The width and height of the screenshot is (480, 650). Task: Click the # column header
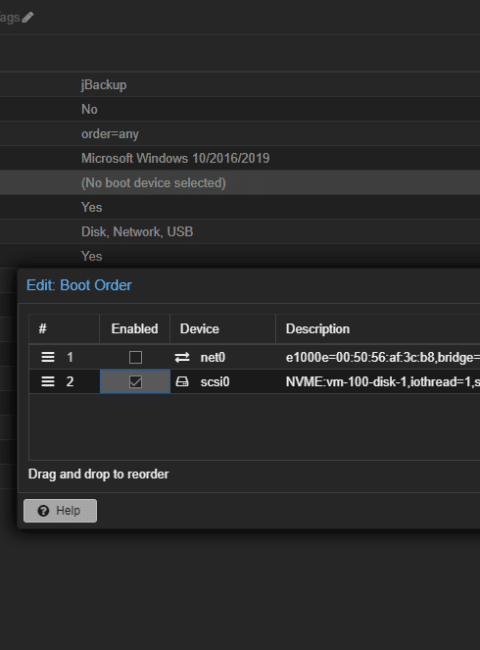coord(64,329)
